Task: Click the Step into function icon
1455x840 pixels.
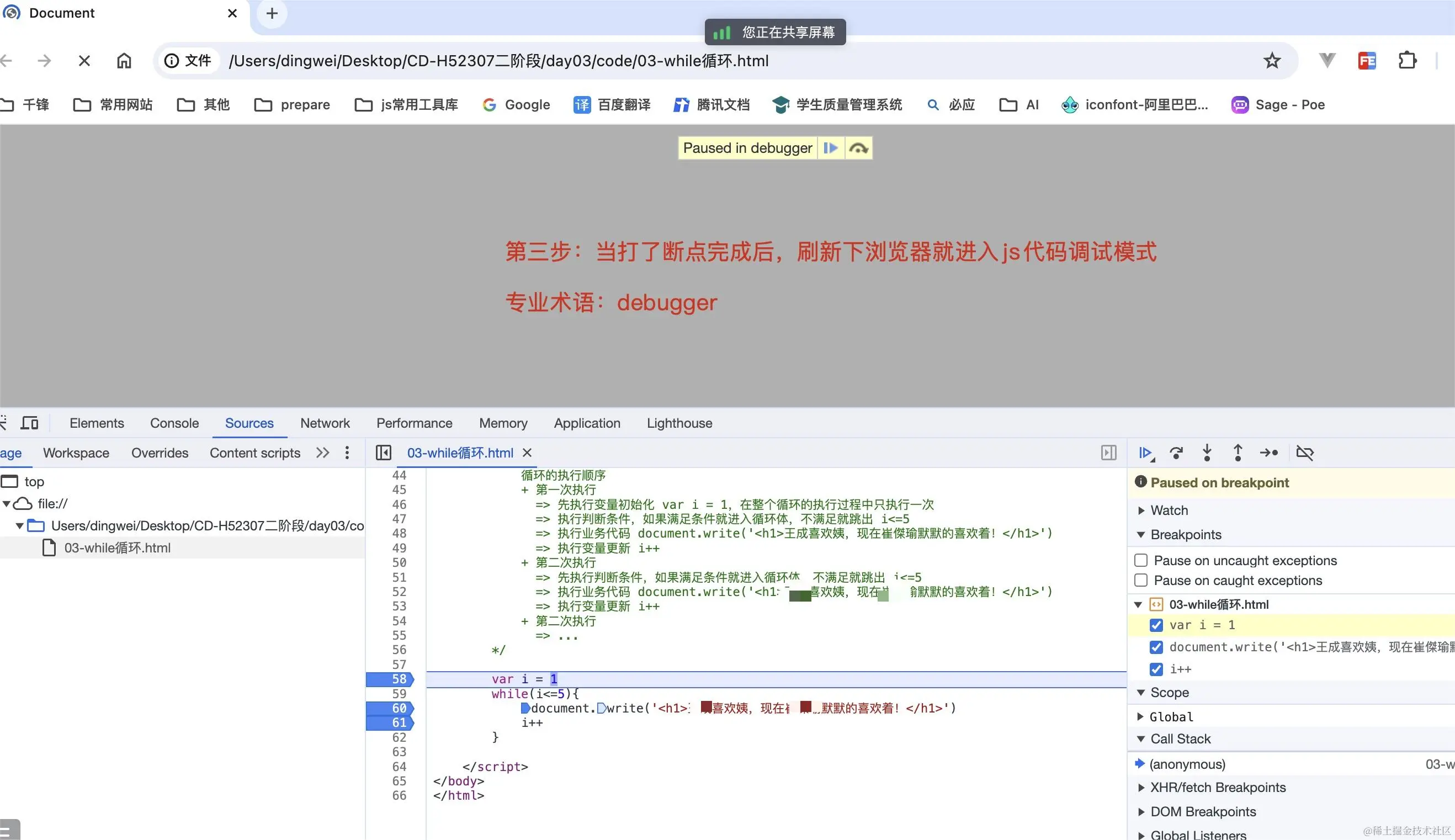Action: pyautogui.click(x=1207, y=453)
